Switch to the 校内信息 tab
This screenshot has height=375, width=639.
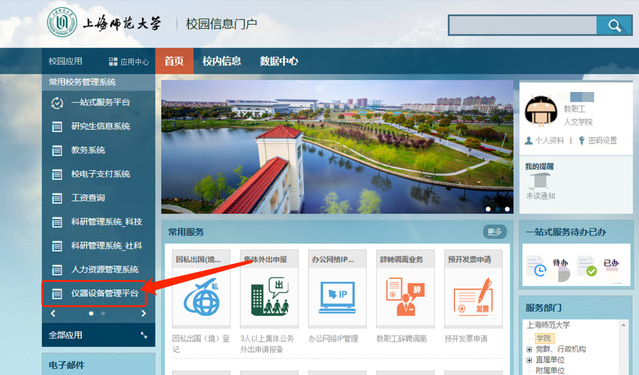[x=222, y=61]
